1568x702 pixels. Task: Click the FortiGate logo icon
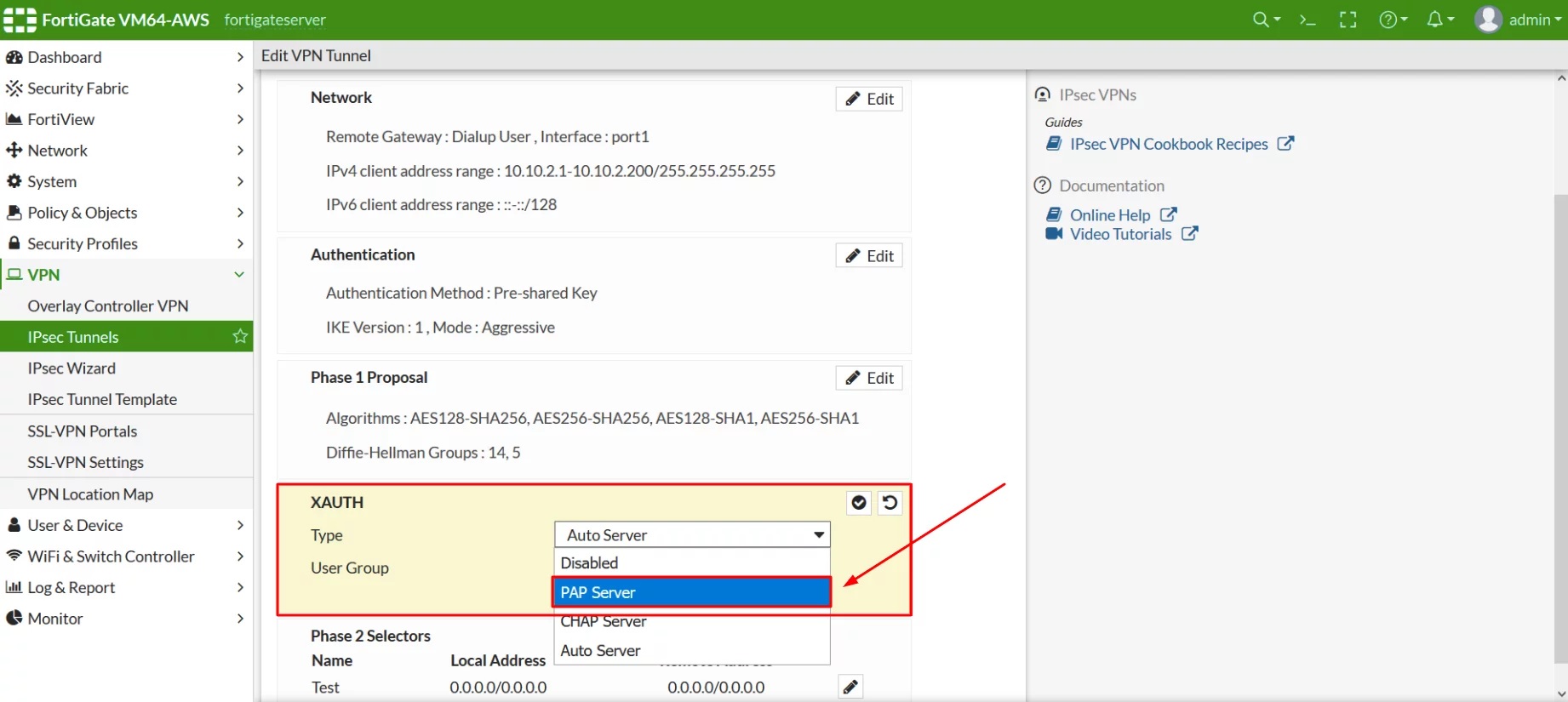20,20
